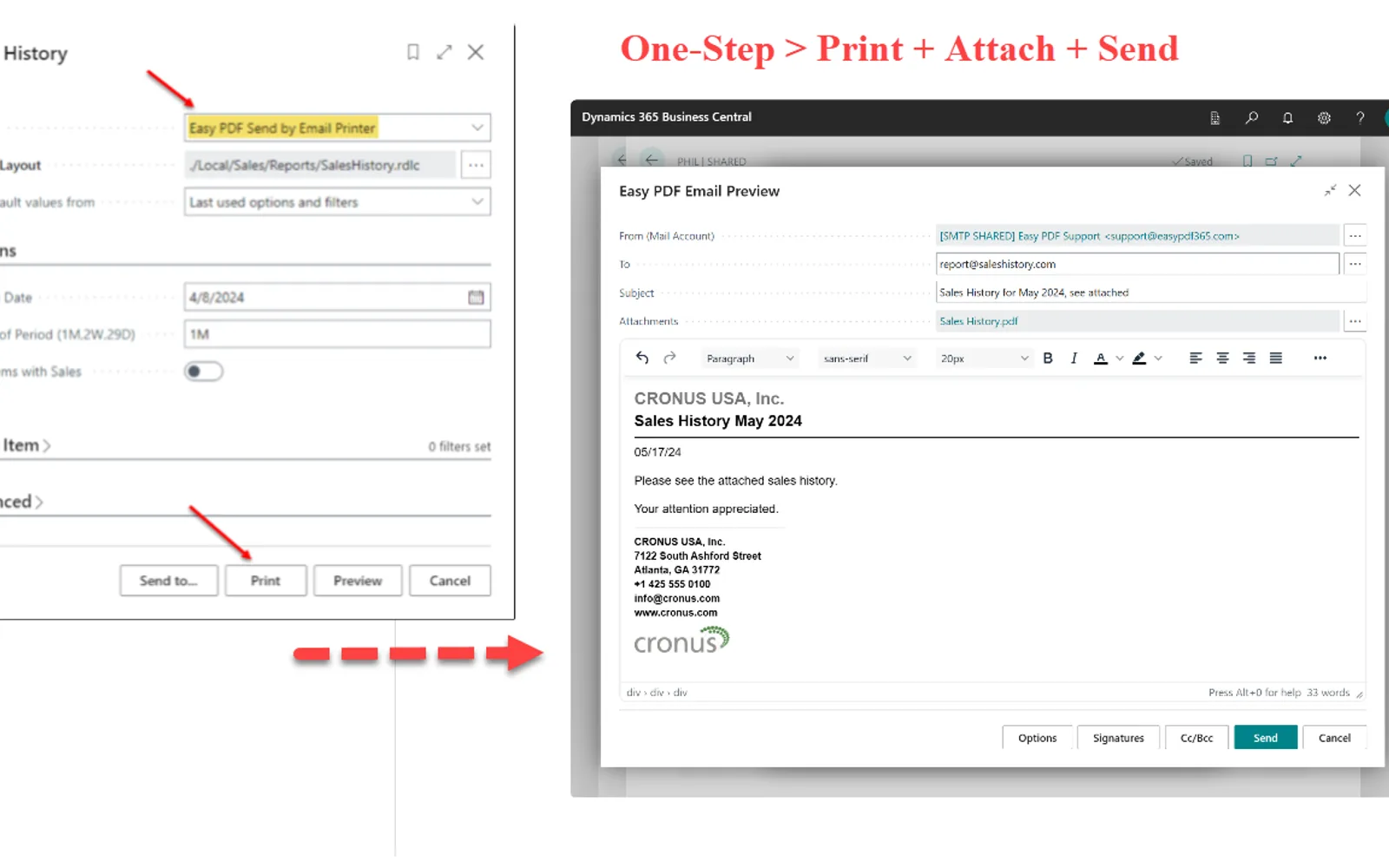Image resolution: width=1389 pixels, height=868 pixels.
Task: Open the company document icon in header
Action: coord(1215,117)
